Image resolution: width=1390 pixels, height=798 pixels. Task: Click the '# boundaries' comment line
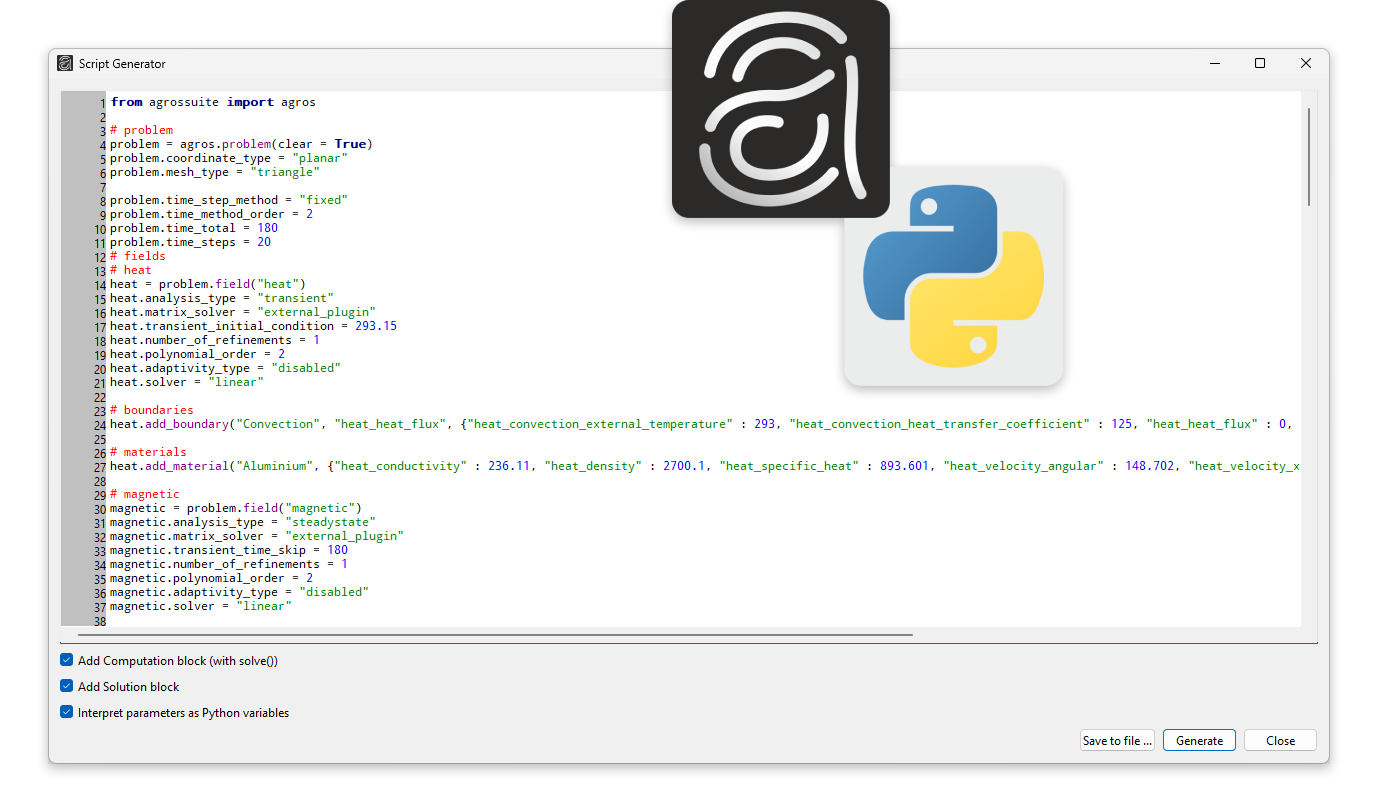(152, 410)
